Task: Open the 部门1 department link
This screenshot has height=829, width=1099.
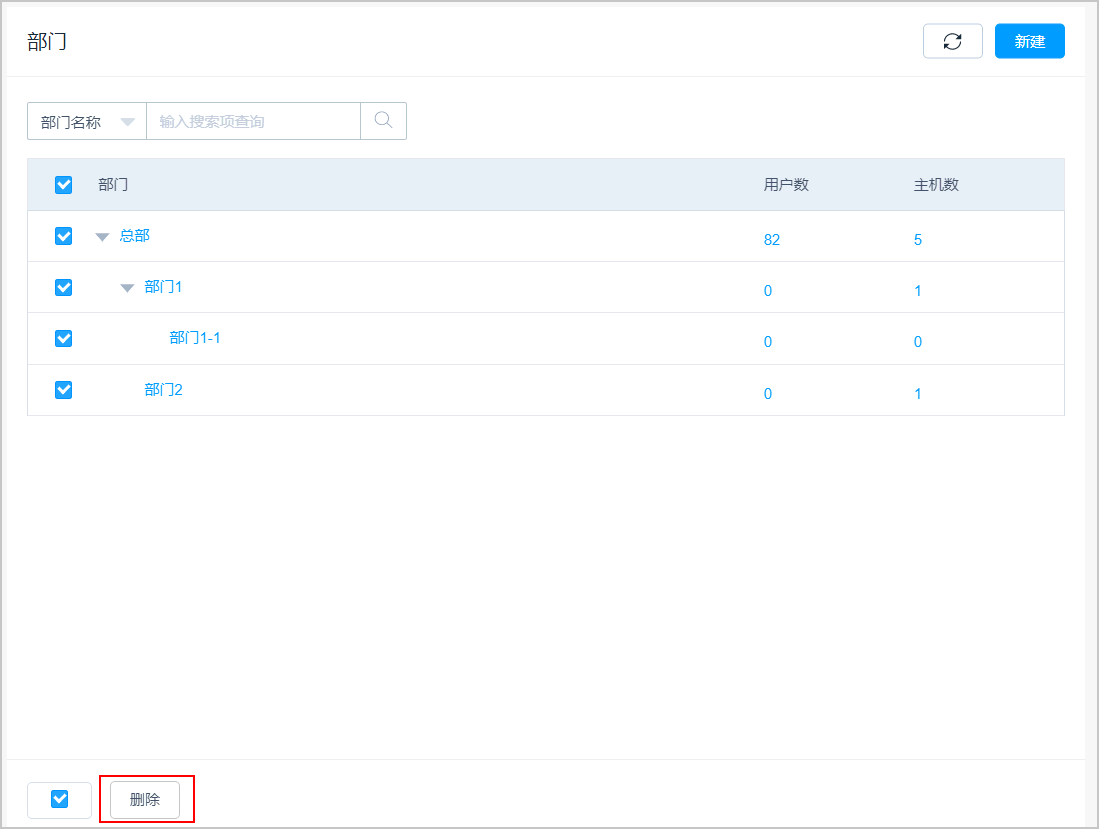Action: 163,287
